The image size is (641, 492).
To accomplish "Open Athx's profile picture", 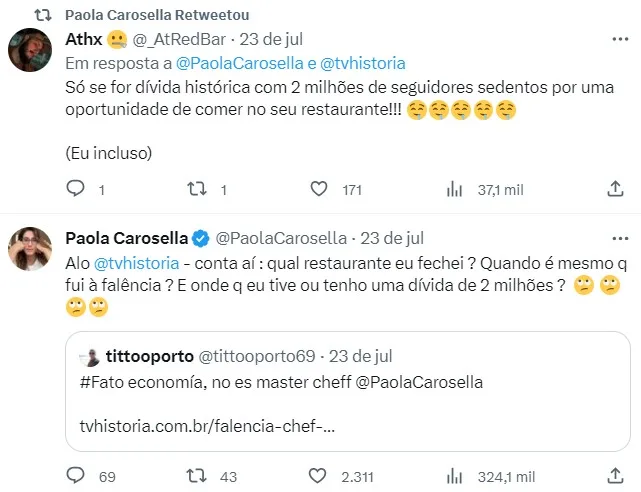I will coord(30,49).
